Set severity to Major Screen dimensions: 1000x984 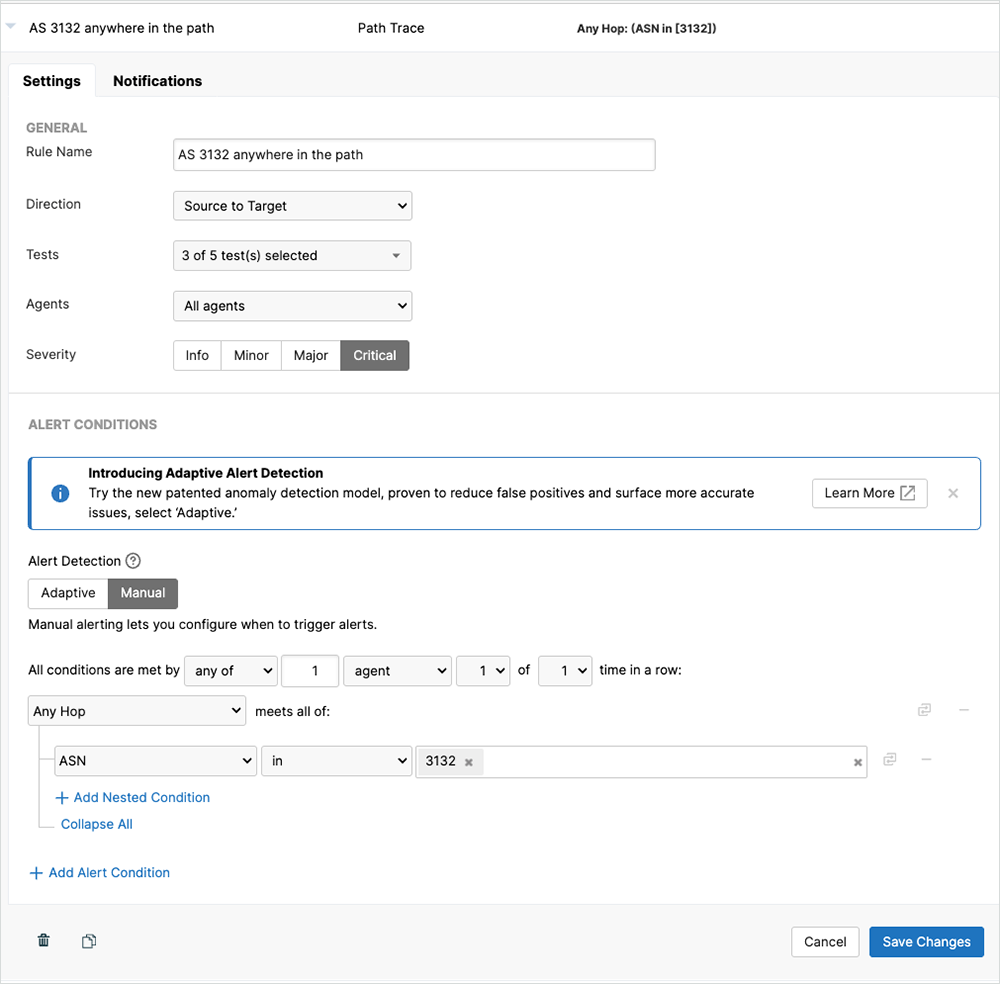(311, 355)
